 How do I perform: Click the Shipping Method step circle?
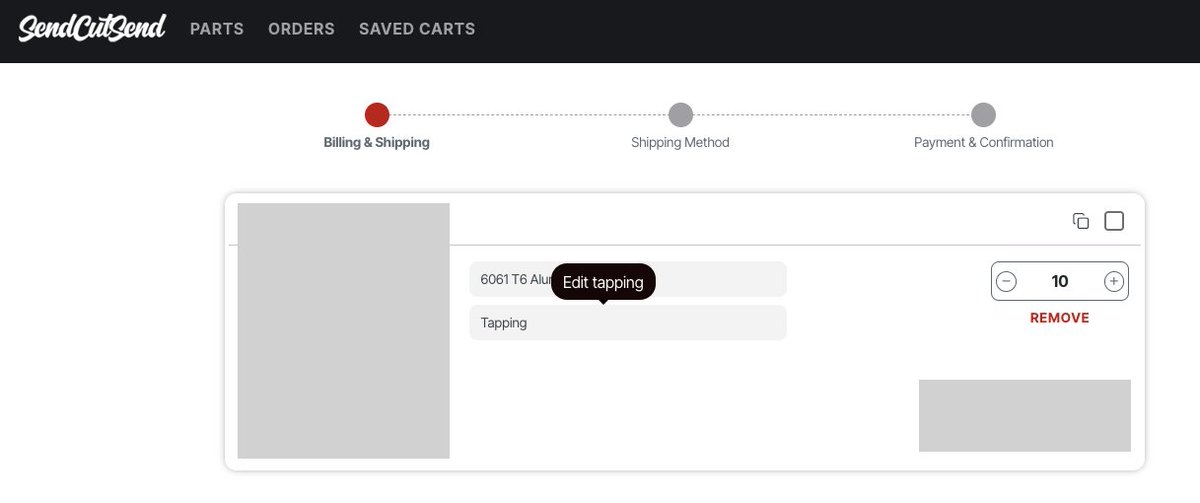[x=680, y=115]
